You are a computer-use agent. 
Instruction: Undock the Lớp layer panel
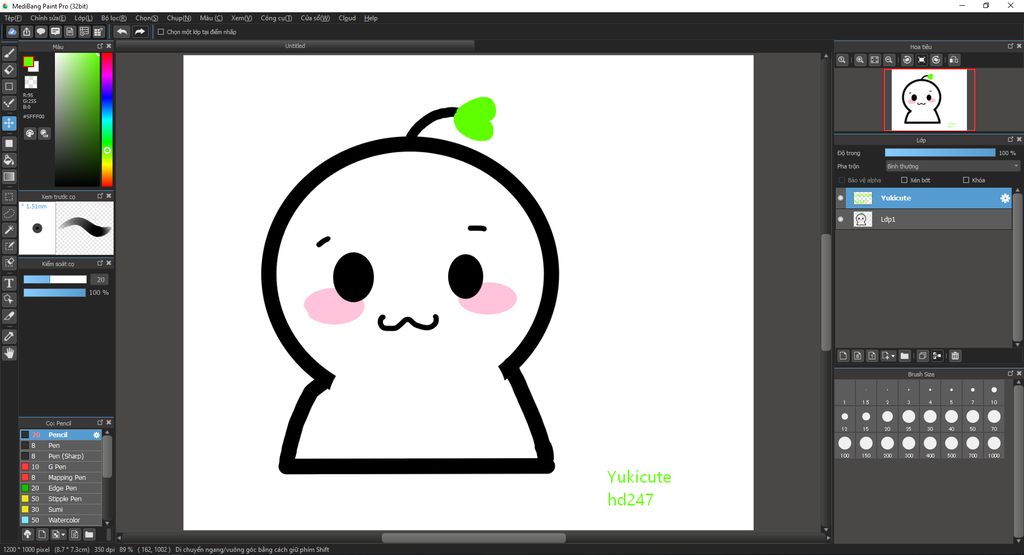(1010, 140)
